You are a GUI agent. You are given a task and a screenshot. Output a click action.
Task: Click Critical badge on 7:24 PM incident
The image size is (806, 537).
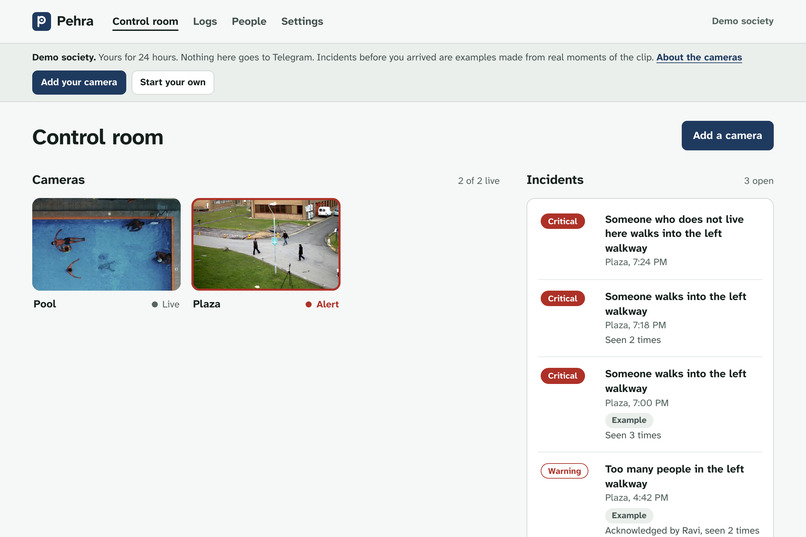click(562, 221)
